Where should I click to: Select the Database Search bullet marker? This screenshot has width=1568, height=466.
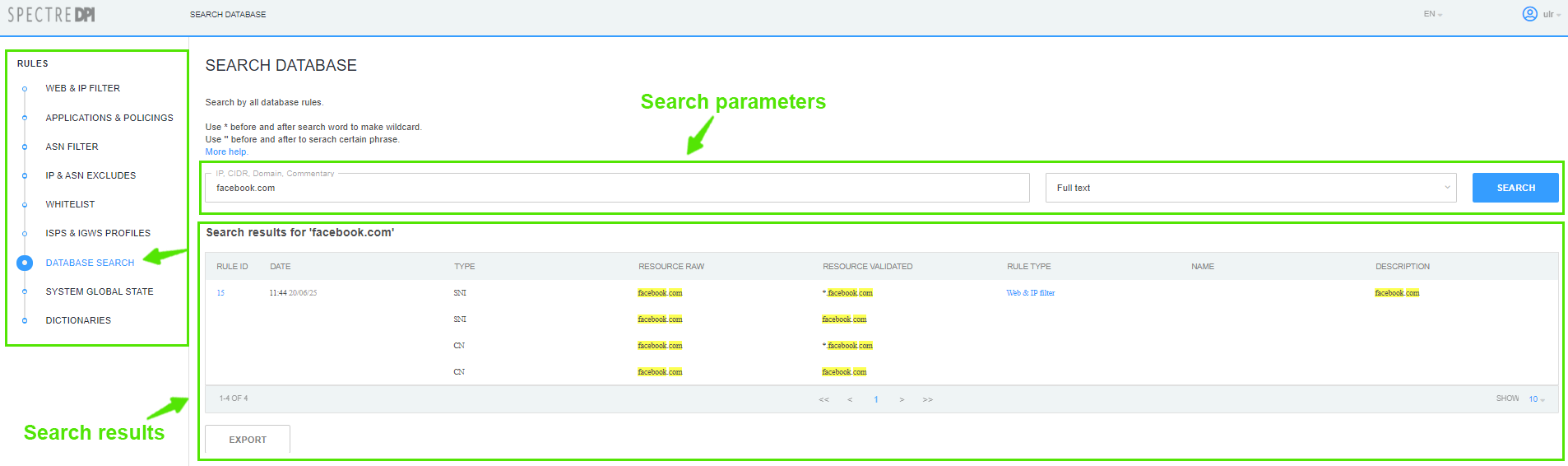(25, 263)
